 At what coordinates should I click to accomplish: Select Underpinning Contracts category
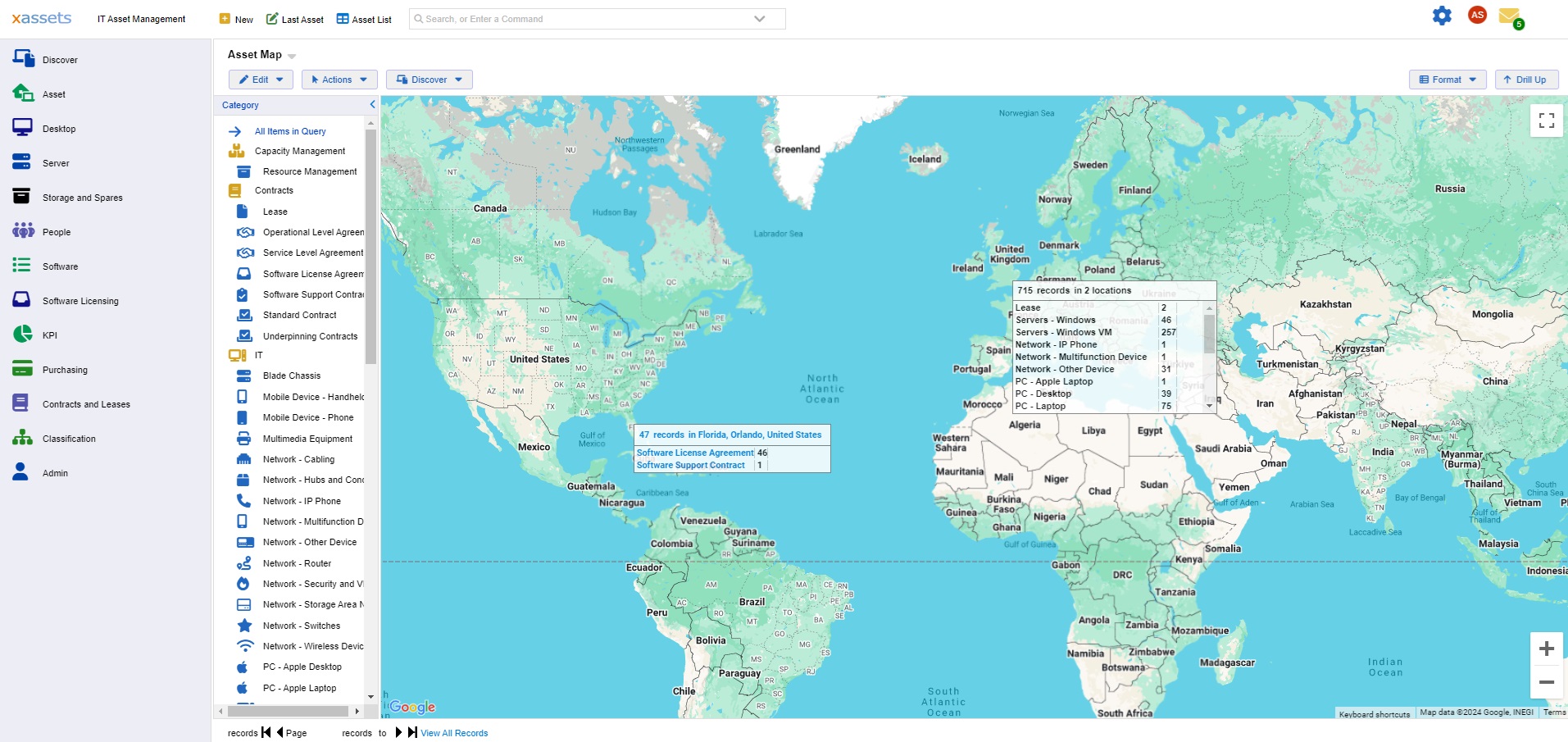click(x=310, y=336)
